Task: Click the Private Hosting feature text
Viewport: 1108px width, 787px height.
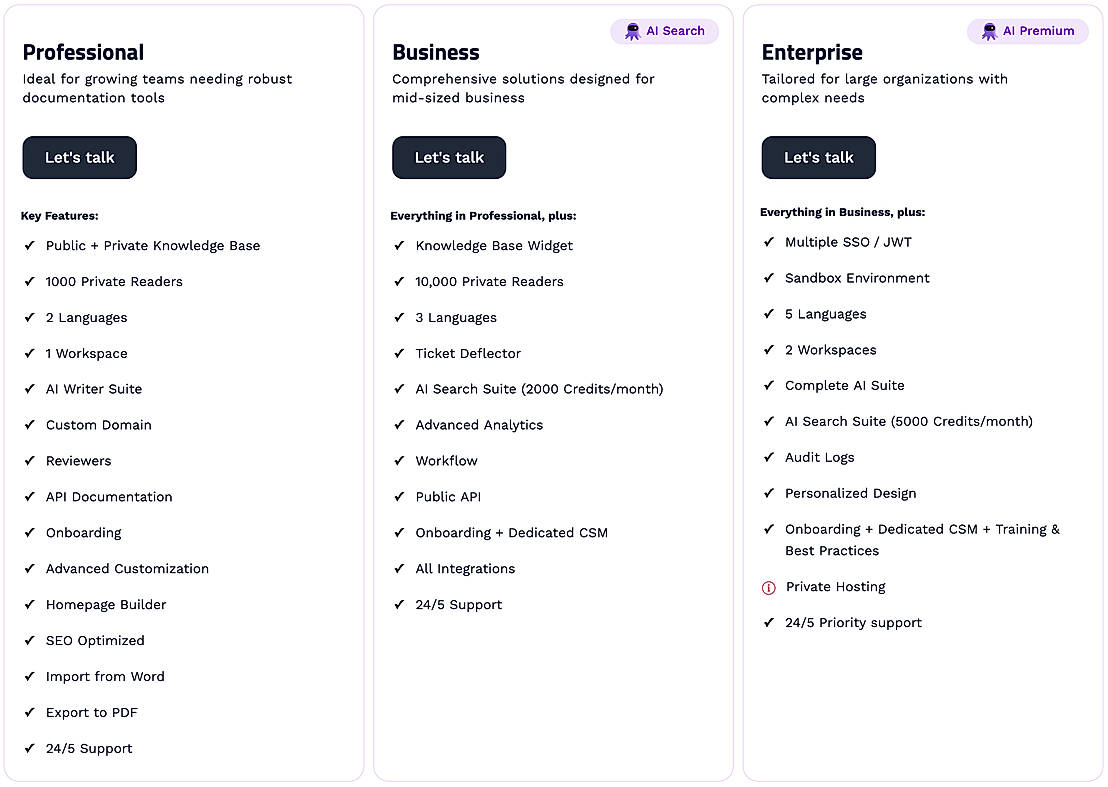Action: coord(835,587)
